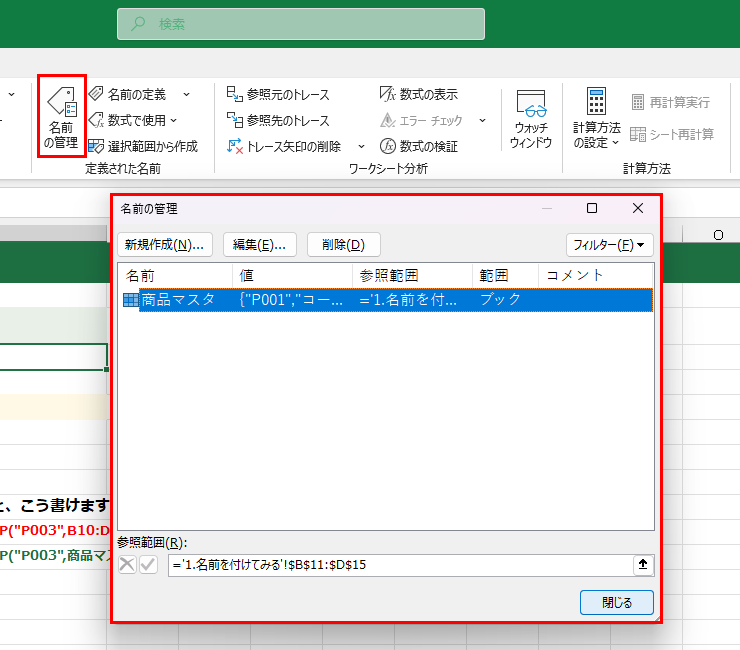Click the 参照範囲 column header
Viewport: 740px width, 650px height.
coord(412,275)
